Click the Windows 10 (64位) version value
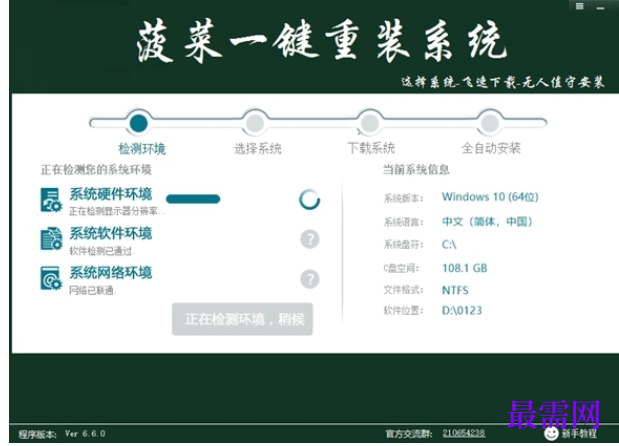Image resolution: width=619 pixels, height=446 pixels. (490, 197)
